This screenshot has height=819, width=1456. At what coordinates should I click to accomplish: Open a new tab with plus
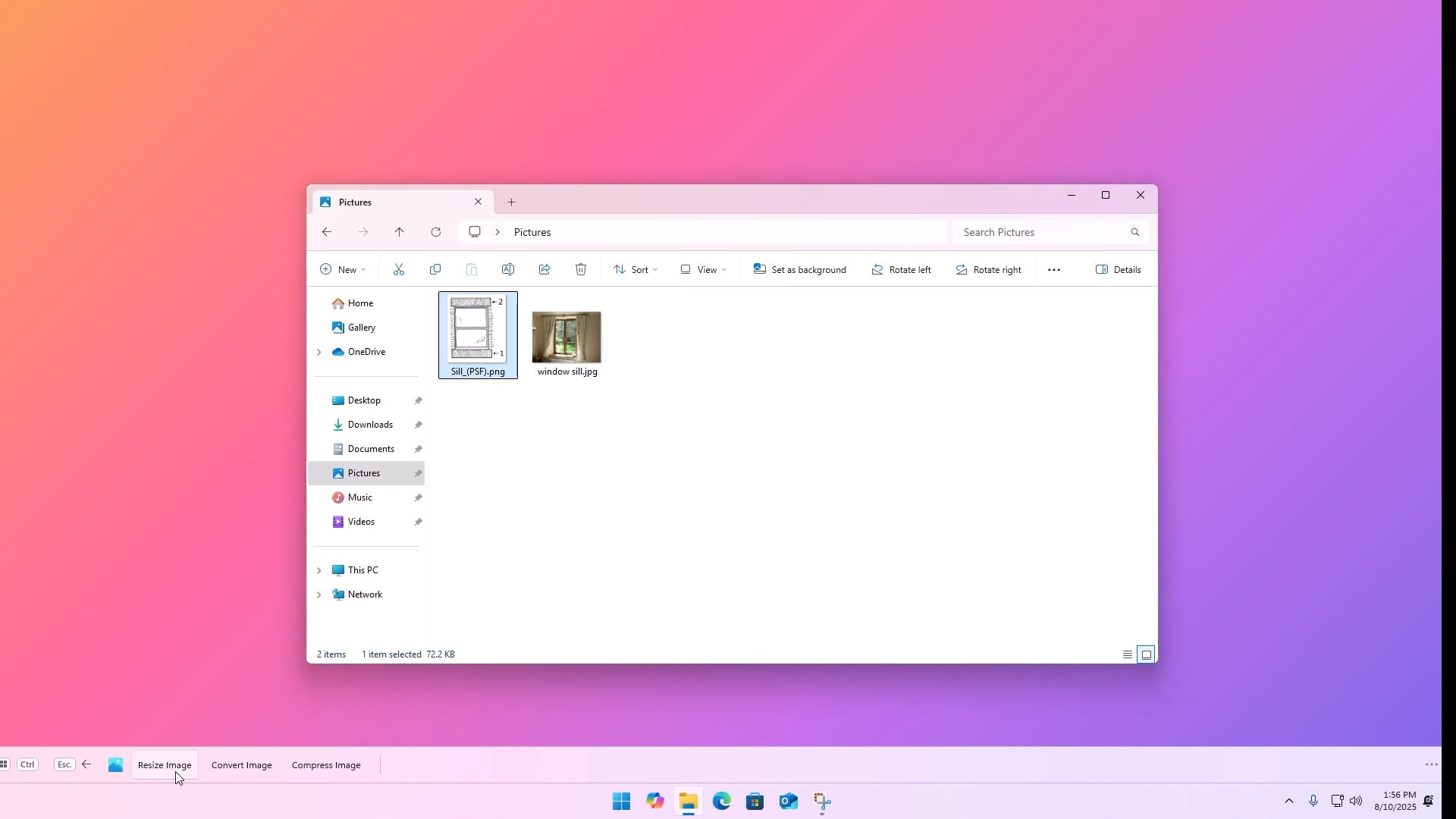pyautogui.click(x=512, y=202)
